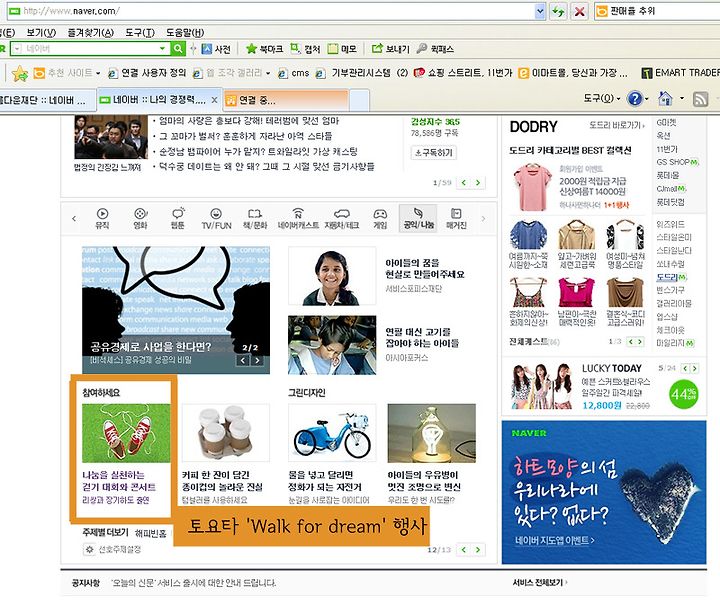Expand the address bar dropdown arrow
The image size is (720, 605).
540,11
